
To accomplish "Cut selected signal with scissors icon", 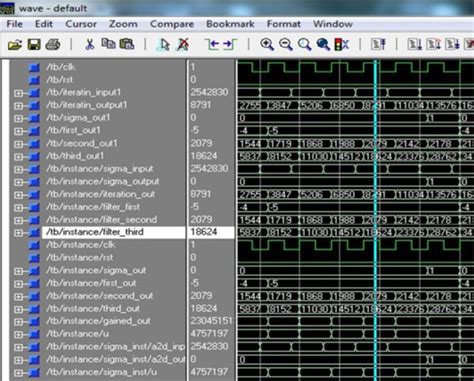I will 89,44.
